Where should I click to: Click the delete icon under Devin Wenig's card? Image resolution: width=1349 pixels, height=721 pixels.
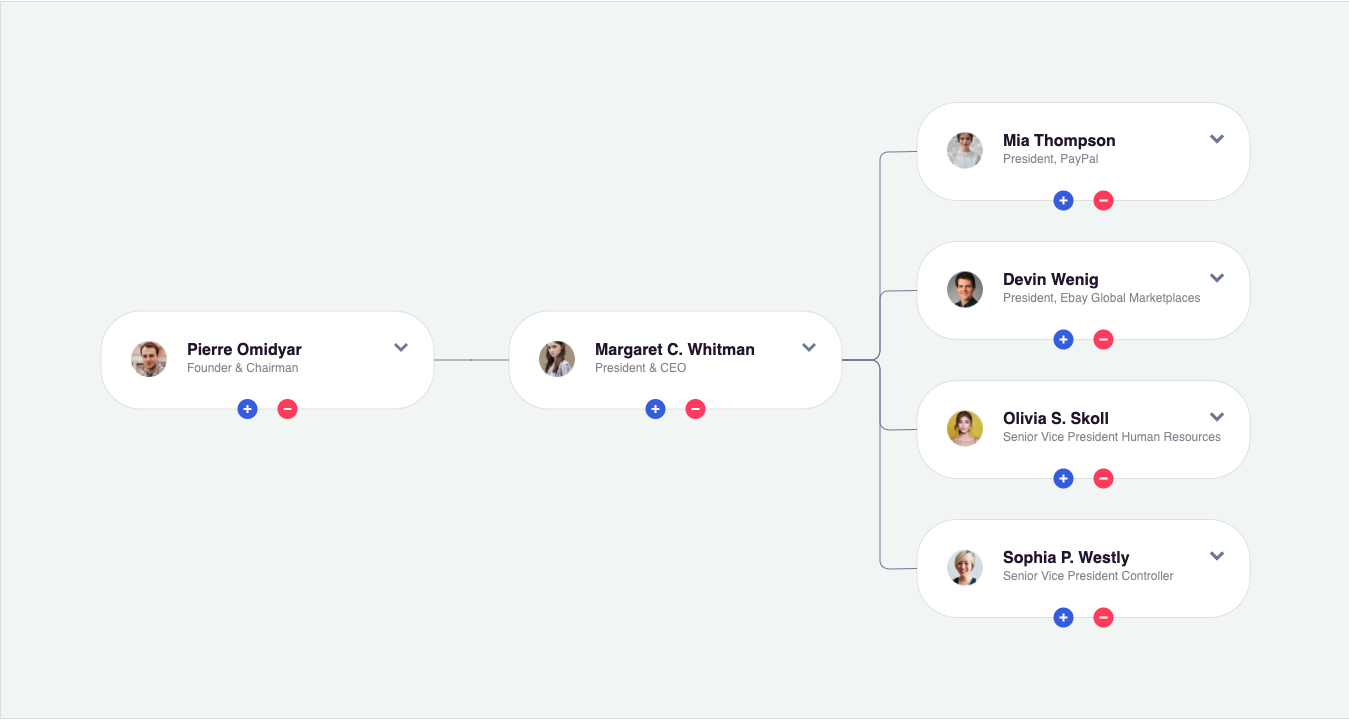1103,339
